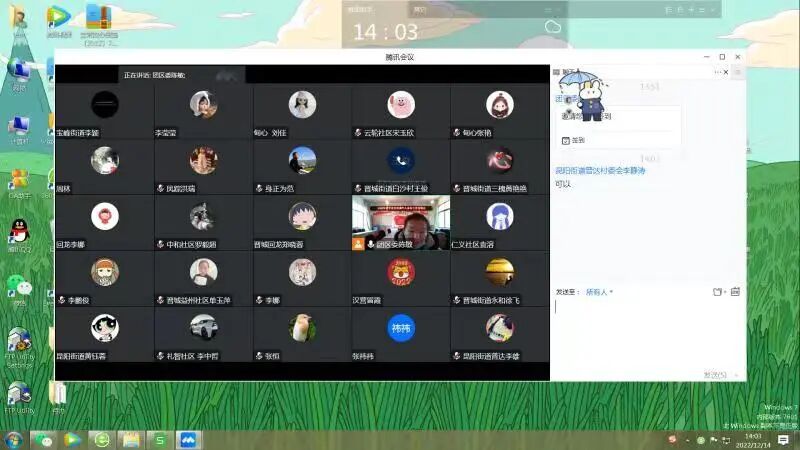
Task: Click avatar of 回龙李娜
Action: coord(105,216)
